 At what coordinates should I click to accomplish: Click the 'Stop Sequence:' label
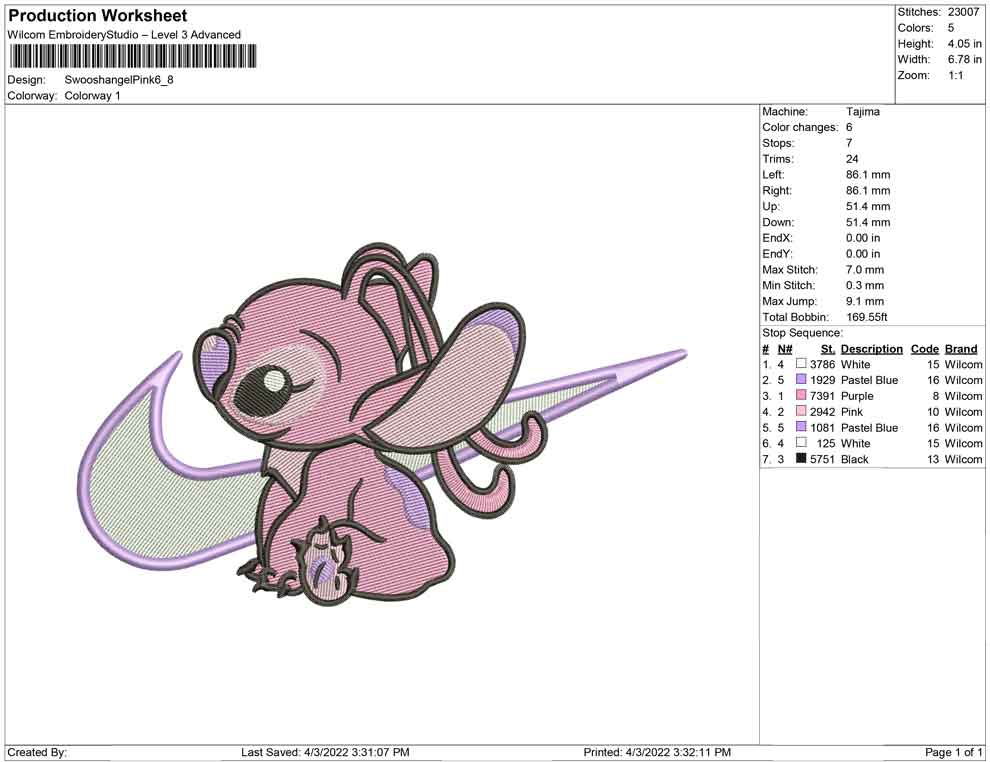pos(802,333)
